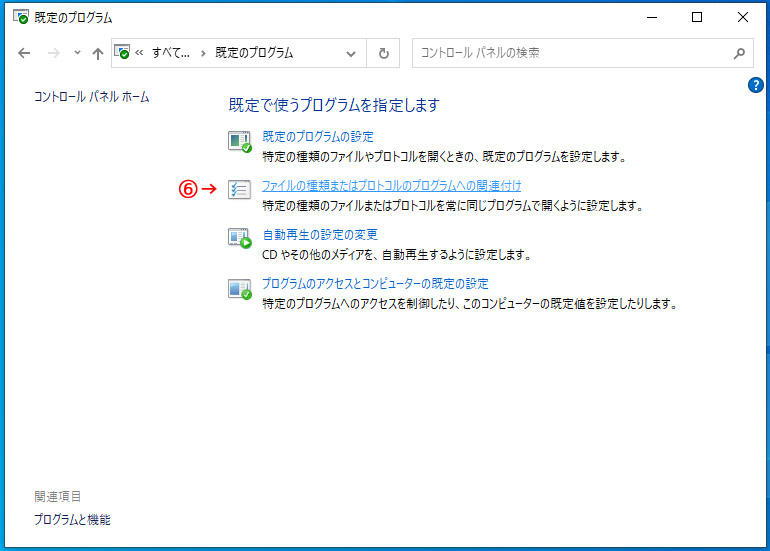Image resolution: width=770 pixels, height=551 pixels.
Task: Select the すべて... breadcrumb
Action: 170,53
